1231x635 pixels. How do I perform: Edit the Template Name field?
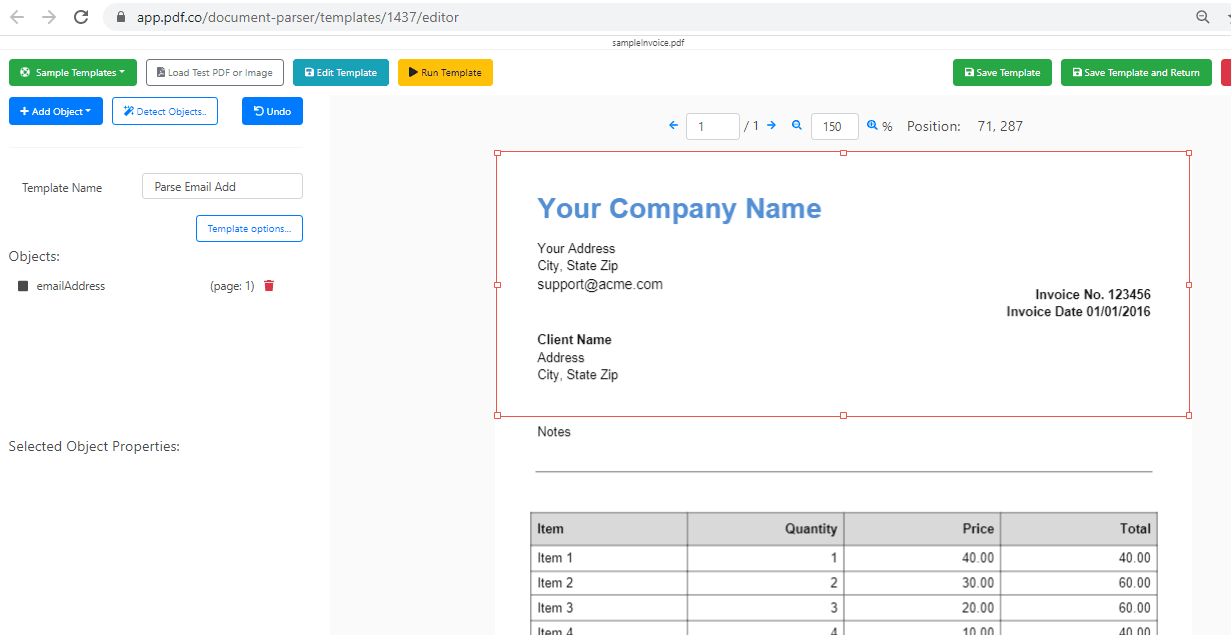pyautogui.click(x=222, y=186)
